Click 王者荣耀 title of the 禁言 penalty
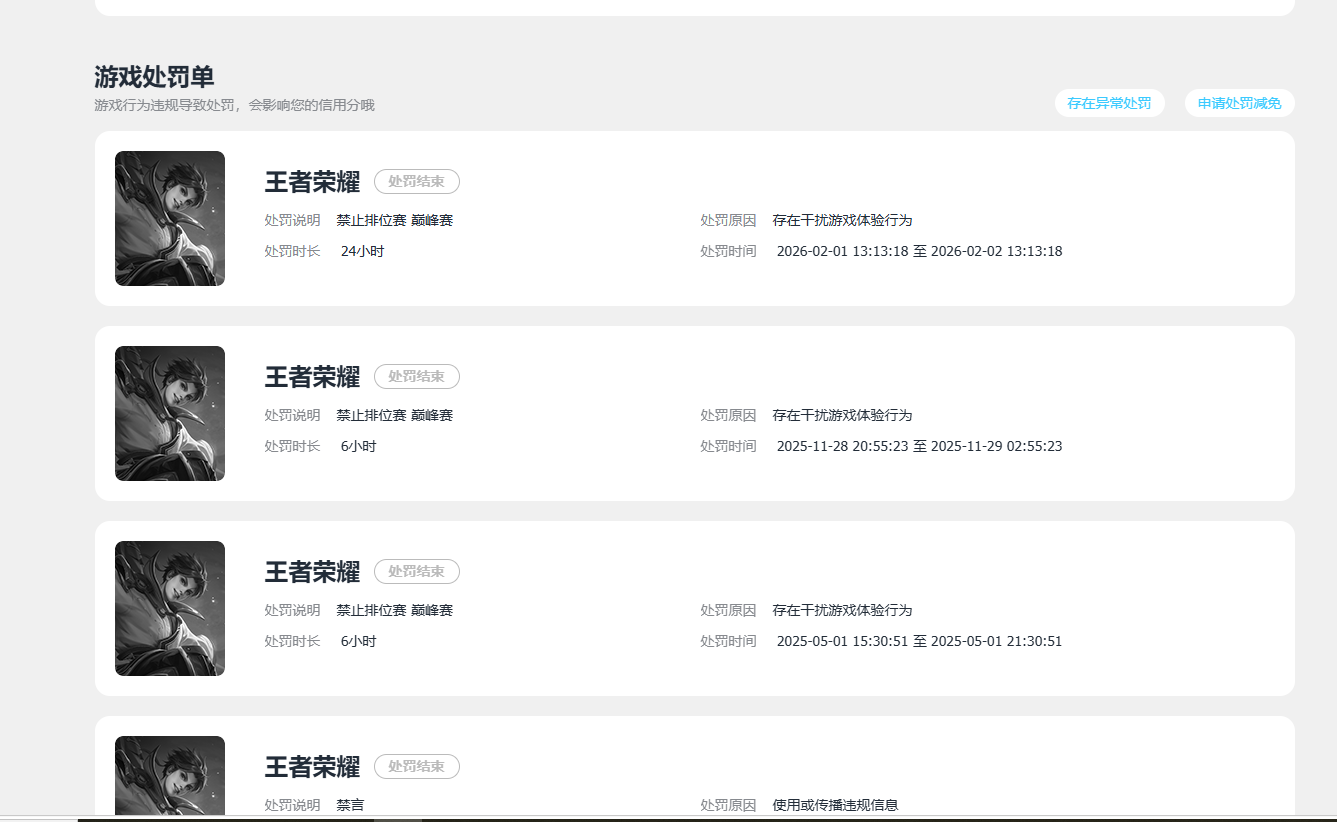Screen dimensions: 1337x822 (x=312, y=767)
